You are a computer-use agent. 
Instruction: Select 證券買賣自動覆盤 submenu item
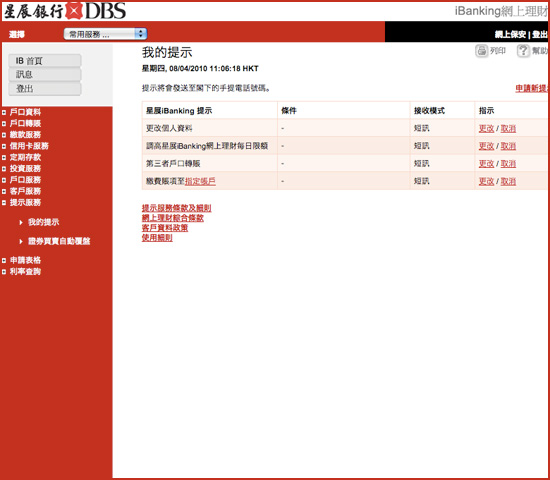click(x=59, y=241)
